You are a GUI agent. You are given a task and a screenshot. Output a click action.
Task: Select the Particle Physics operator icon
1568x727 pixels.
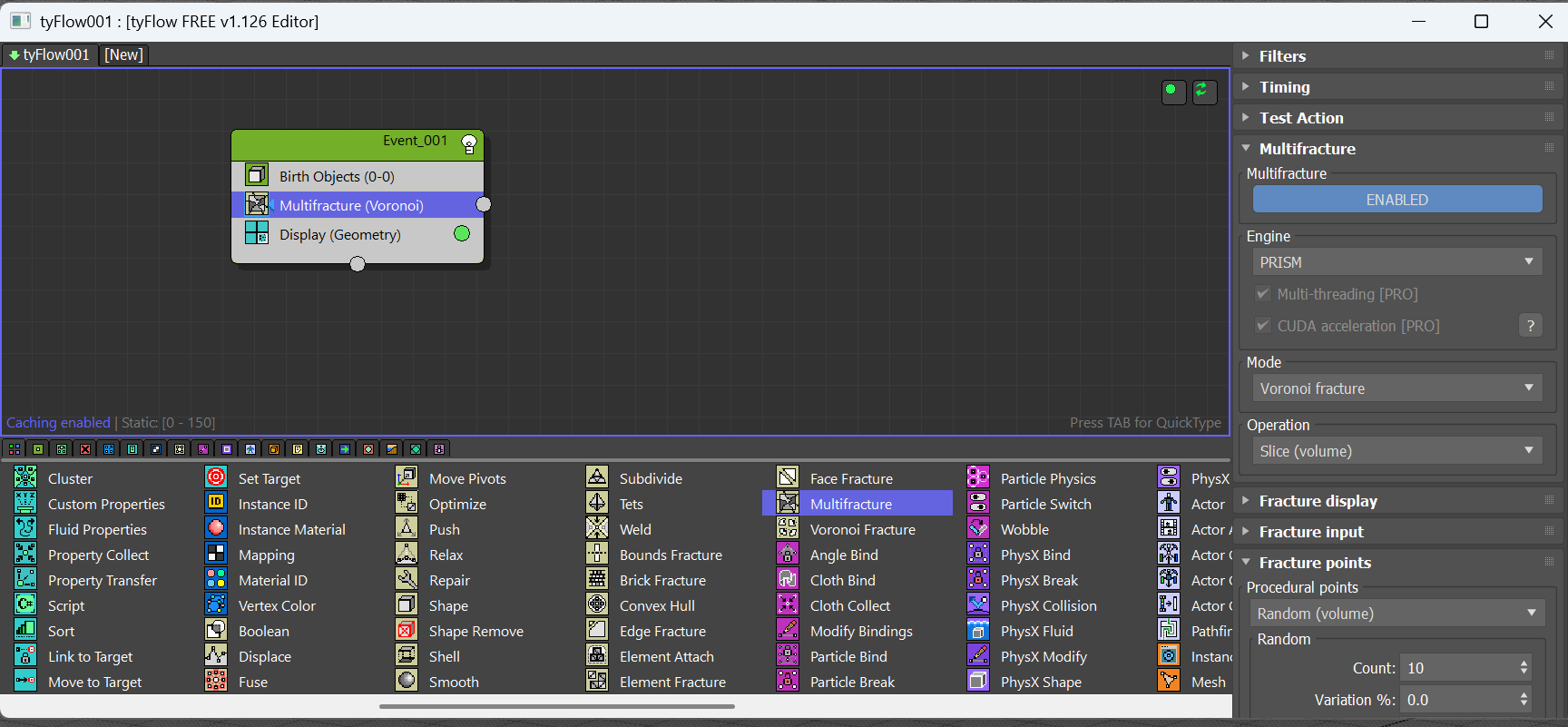click(x=978, y=477)
